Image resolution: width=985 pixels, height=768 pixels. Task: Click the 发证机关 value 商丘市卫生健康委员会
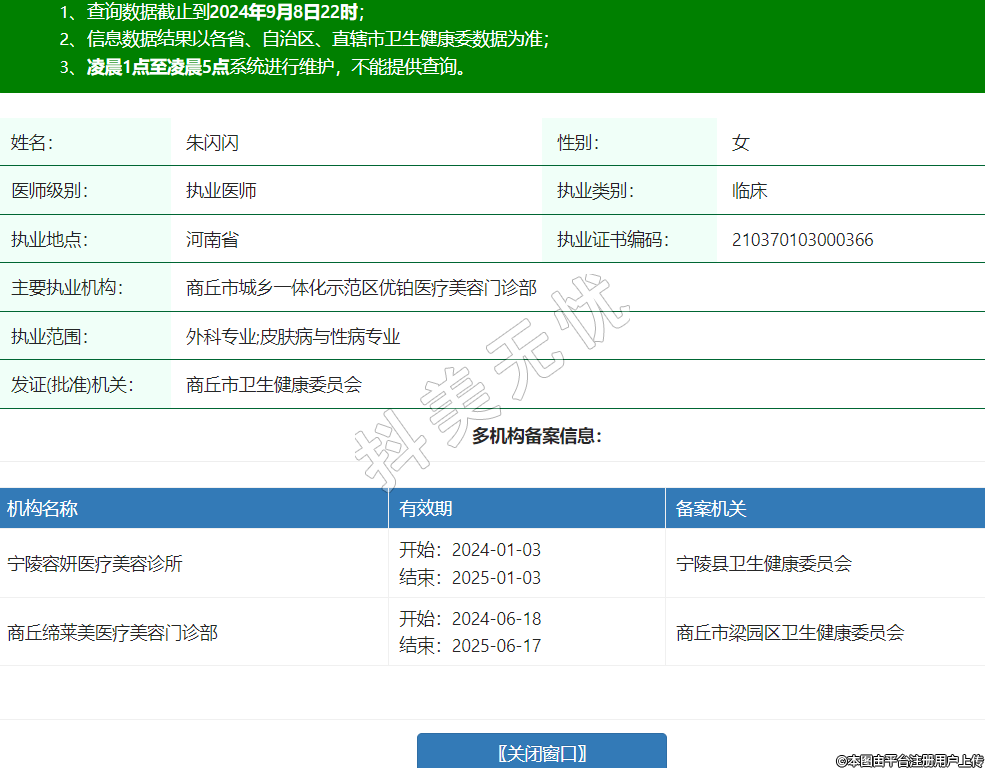point(274,385)
